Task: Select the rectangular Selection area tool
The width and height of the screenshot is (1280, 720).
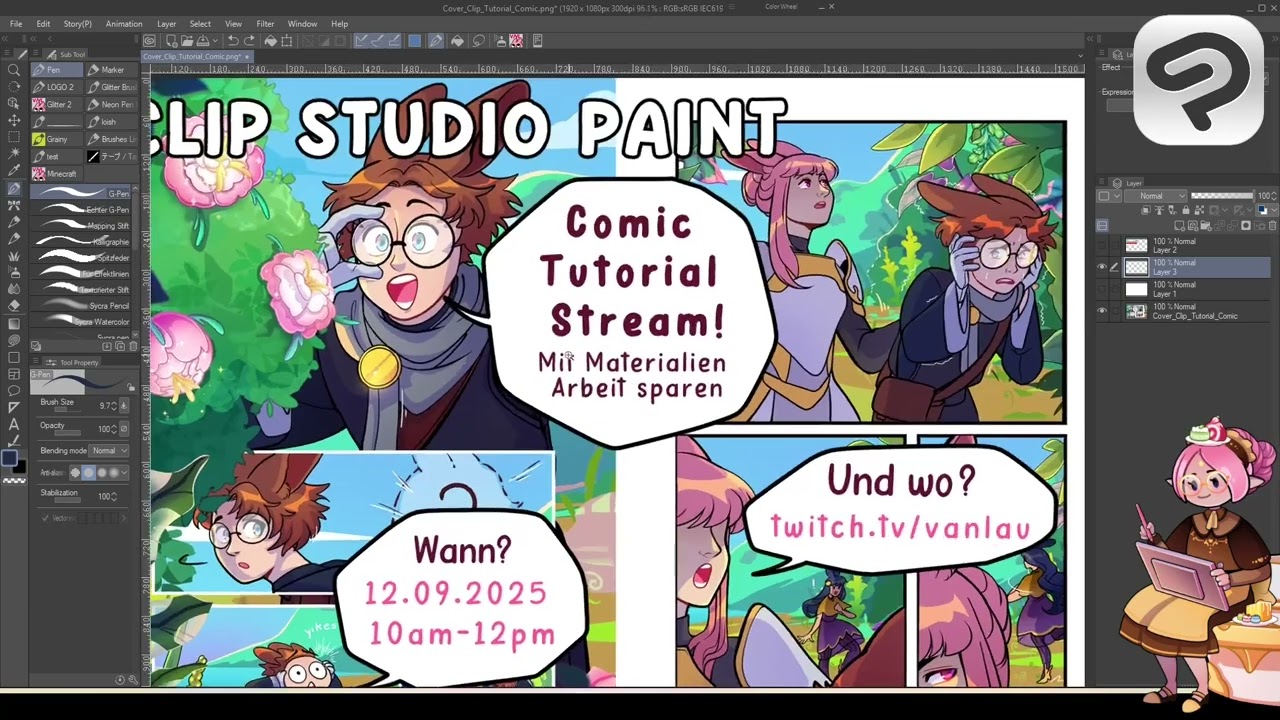Action: 14,137
